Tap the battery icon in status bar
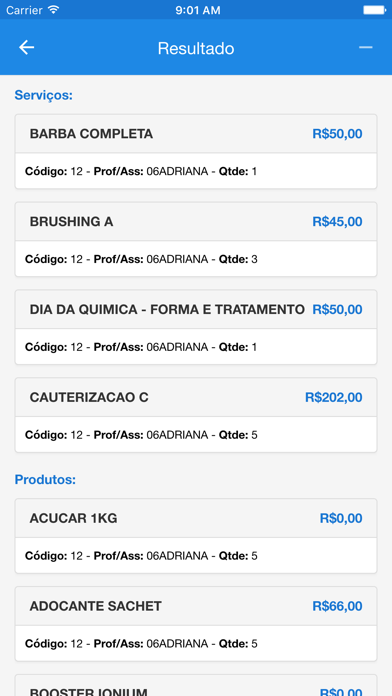This screenshot has height=696, width=392. [374, 10]
